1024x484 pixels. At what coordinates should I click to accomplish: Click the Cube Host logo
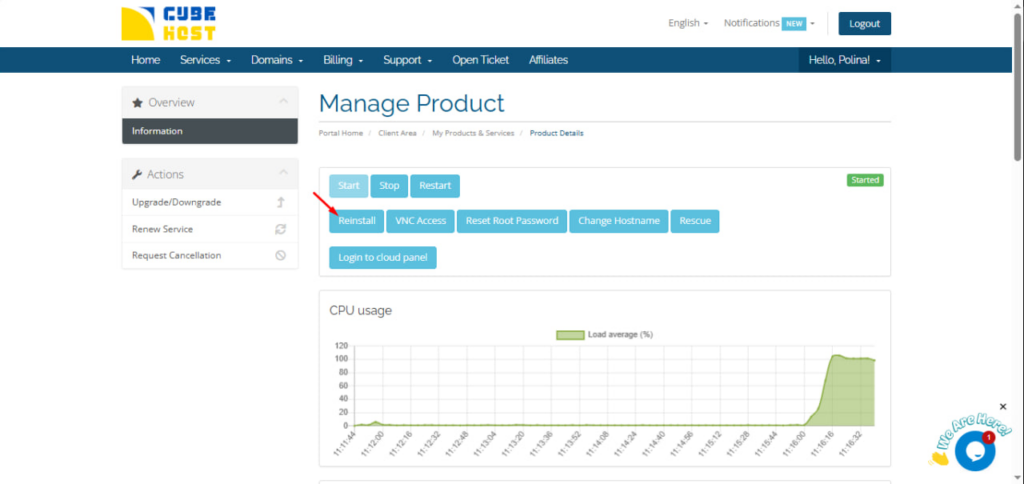click(169, 23)
